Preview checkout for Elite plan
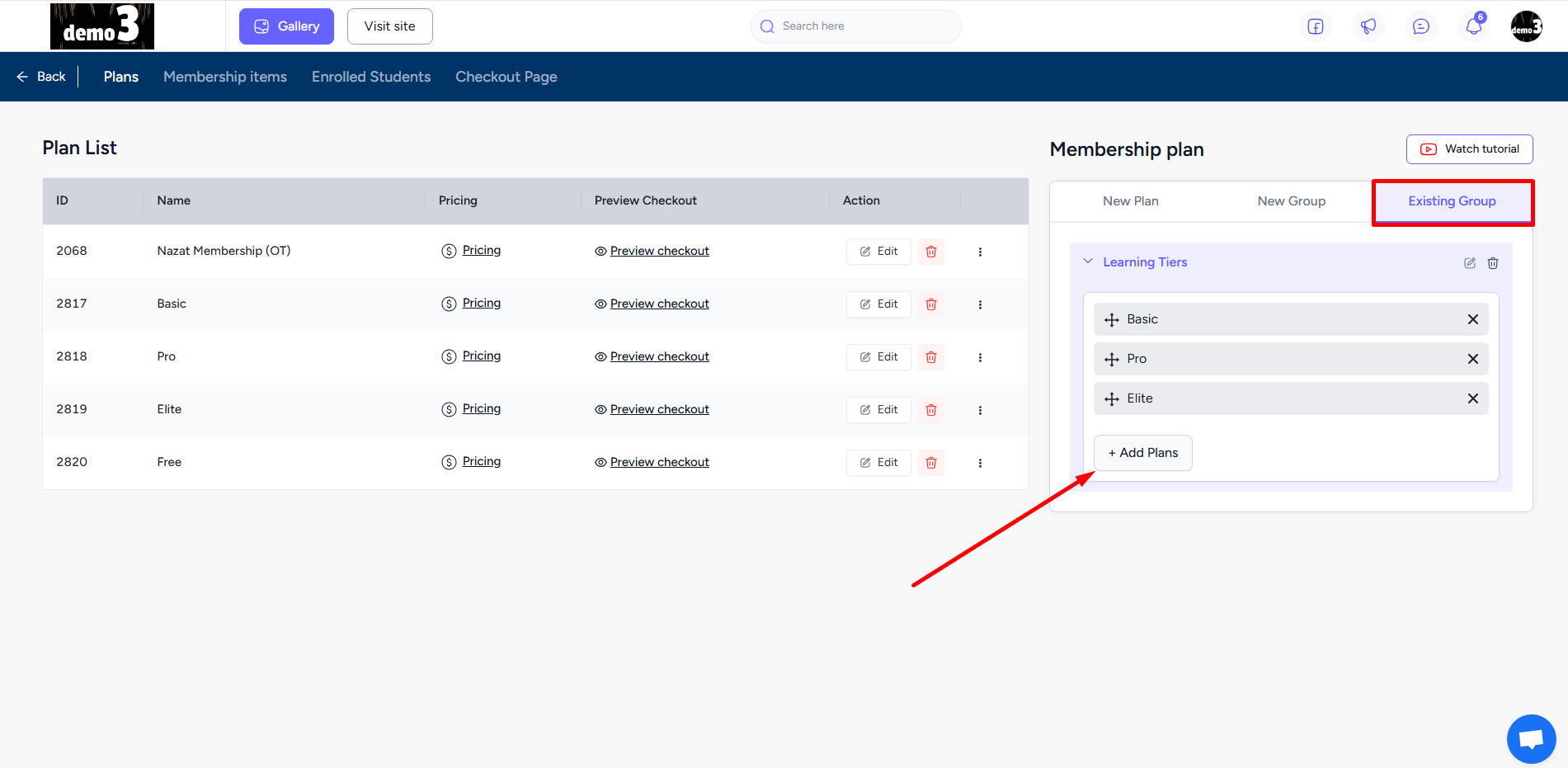The image size is (1568, 768). coord(652,409)
